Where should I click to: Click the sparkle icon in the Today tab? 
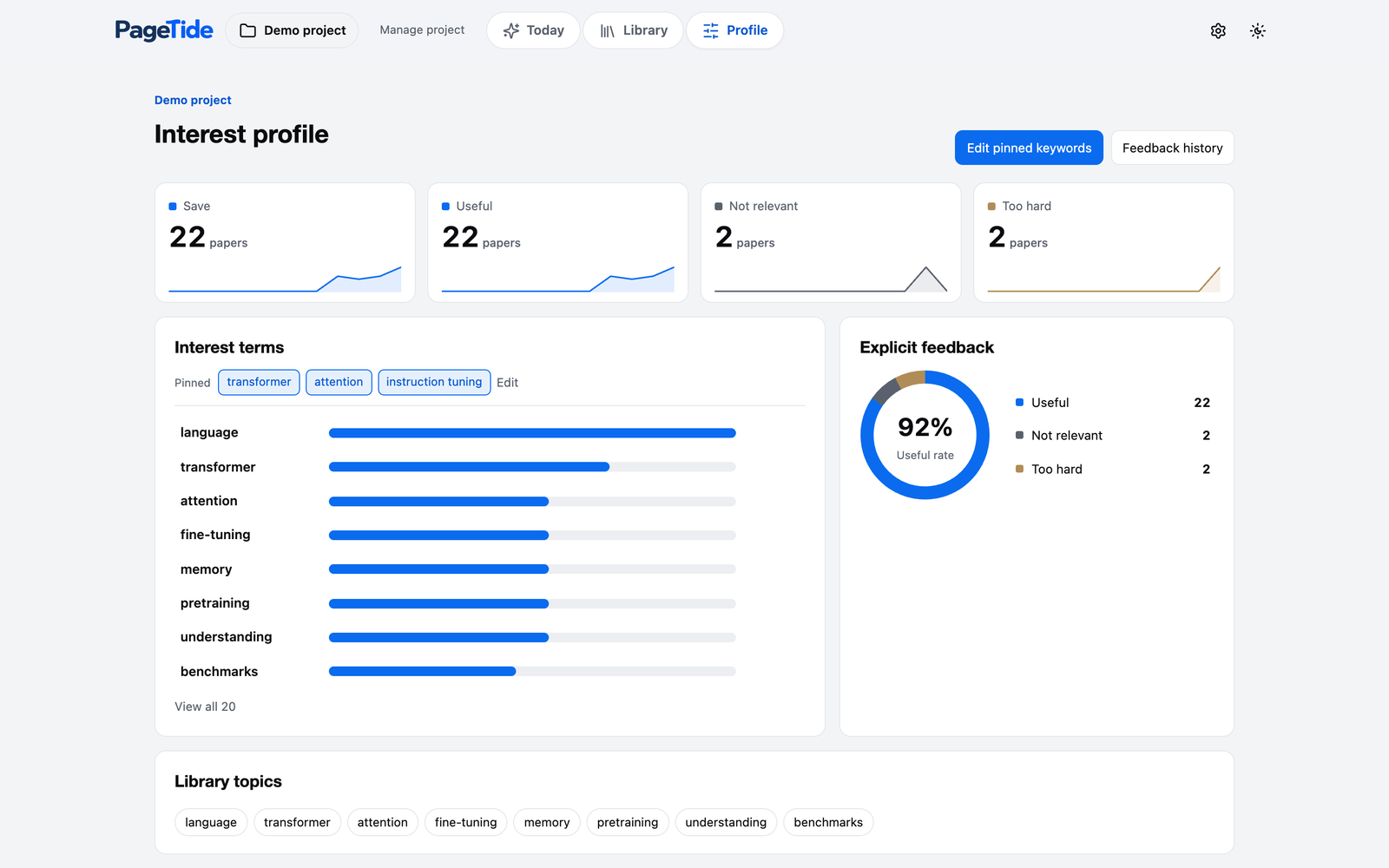(511, 30)
